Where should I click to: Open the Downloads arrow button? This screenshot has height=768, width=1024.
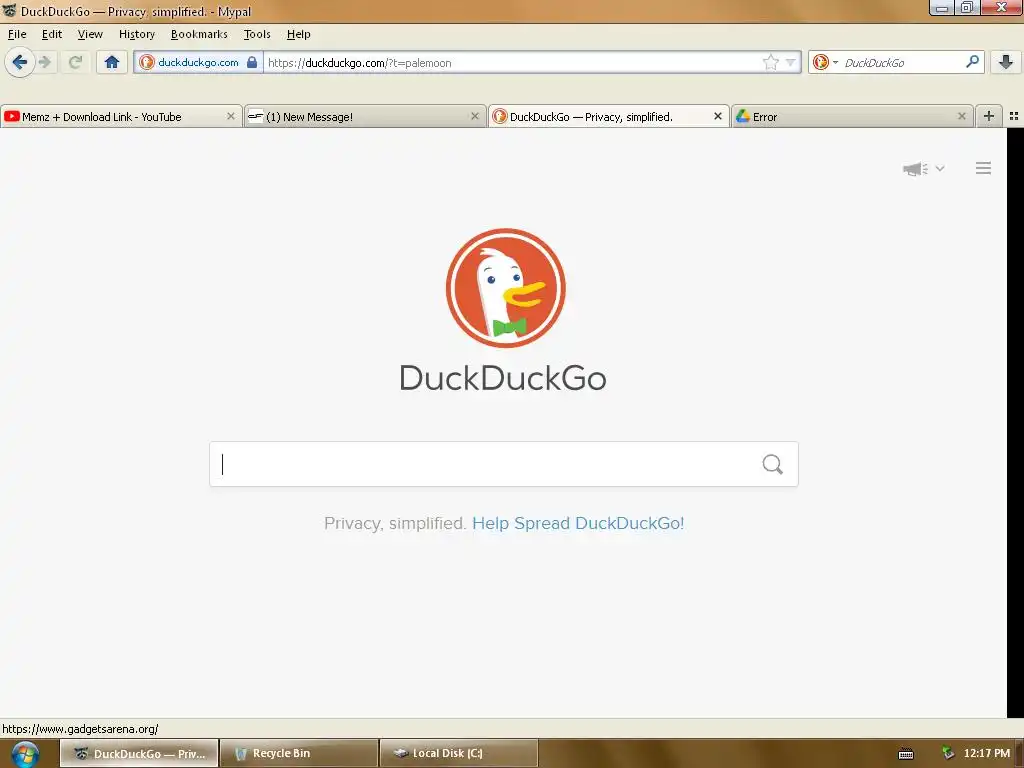pyautogui.click(x=1006, y=63)
